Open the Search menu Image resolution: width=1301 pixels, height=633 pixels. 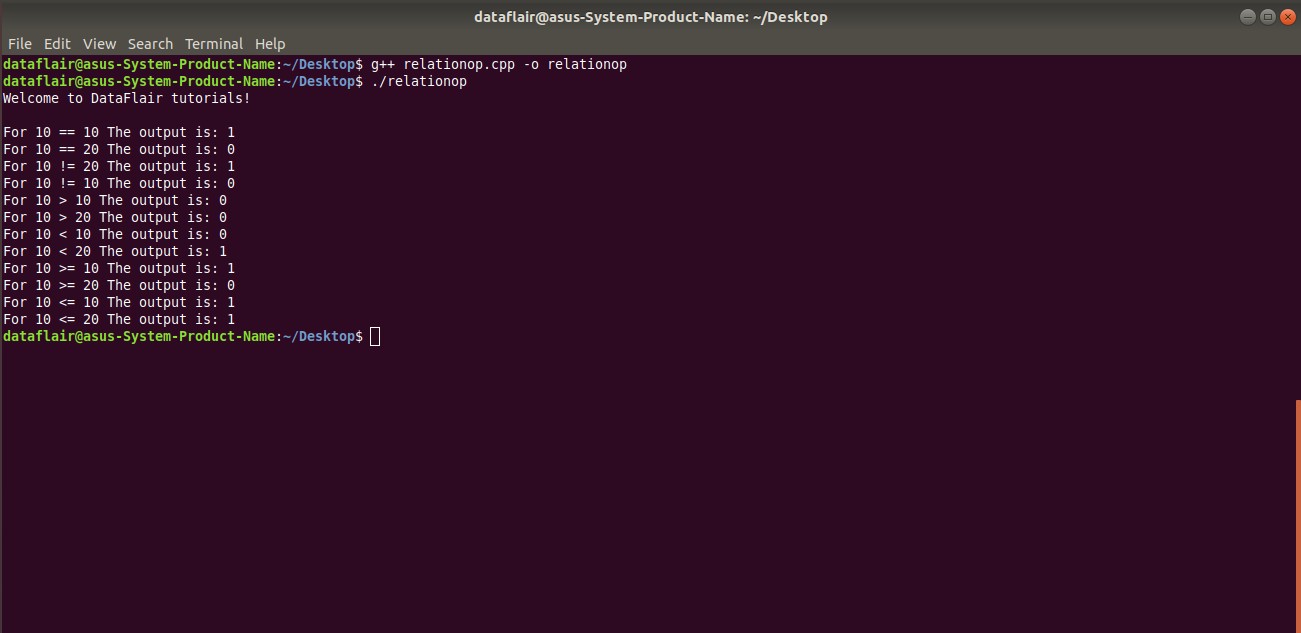(150, 44)
